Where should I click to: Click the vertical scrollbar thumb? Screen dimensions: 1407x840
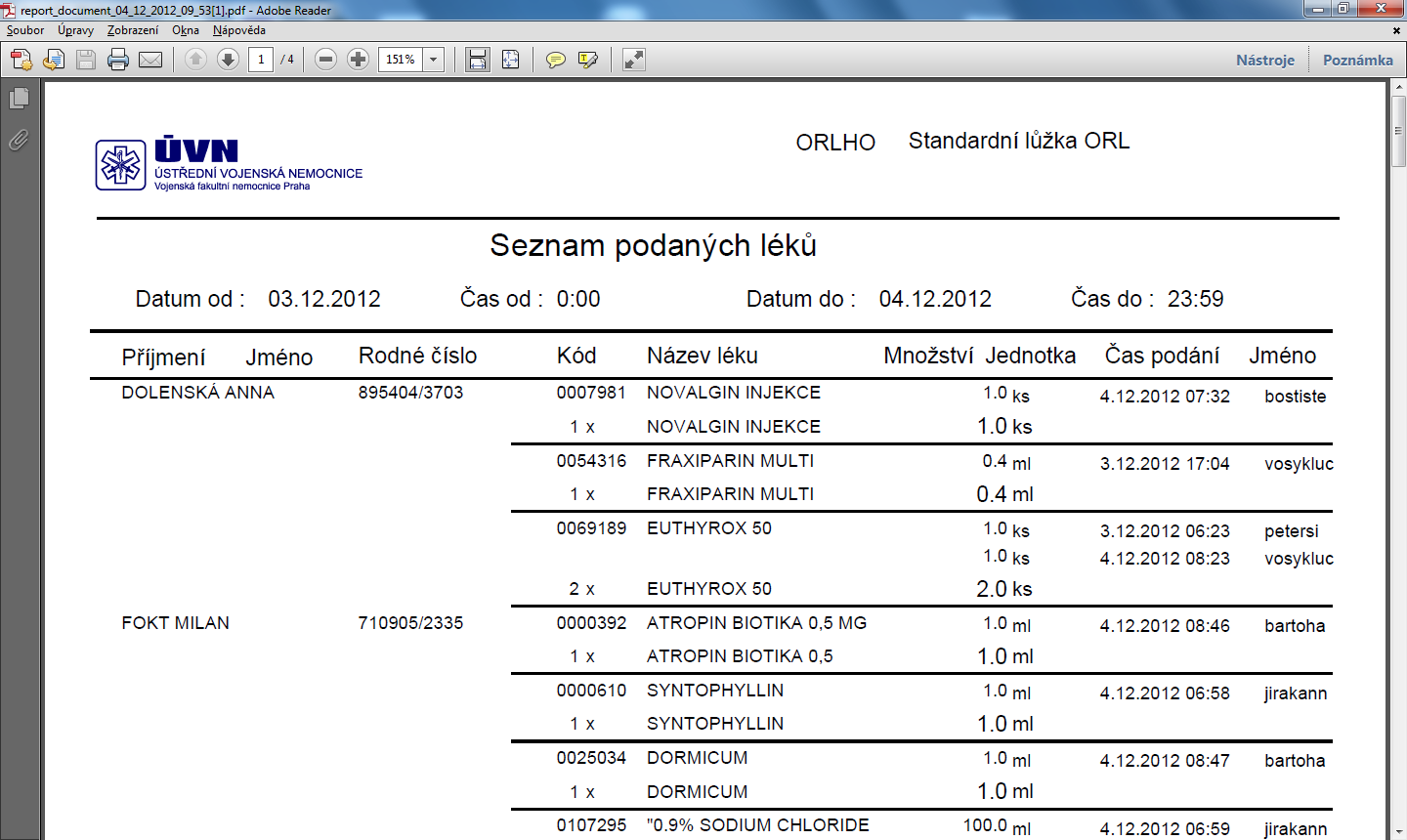(x=1398, y=132)
